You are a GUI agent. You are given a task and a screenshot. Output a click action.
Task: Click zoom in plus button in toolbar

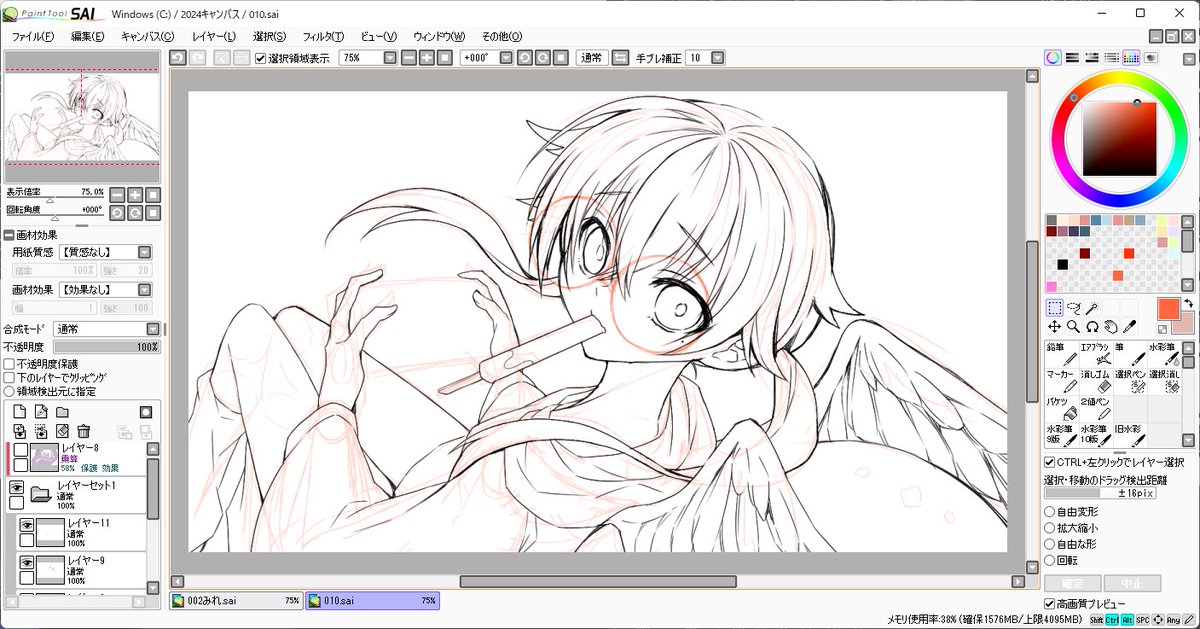[427, 58]
